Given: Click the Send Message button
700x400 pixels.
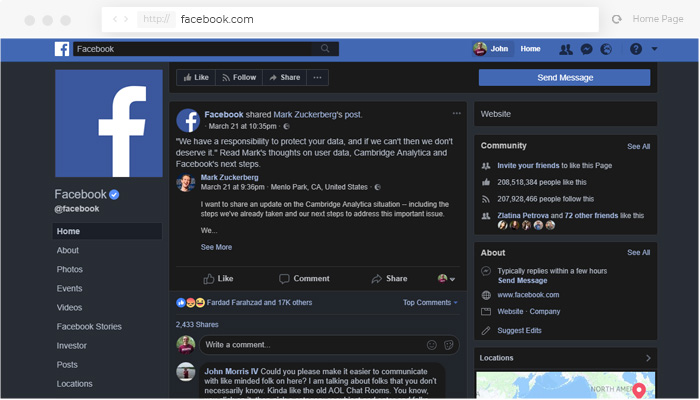Looking at the screenshot, I should point(564,77).
